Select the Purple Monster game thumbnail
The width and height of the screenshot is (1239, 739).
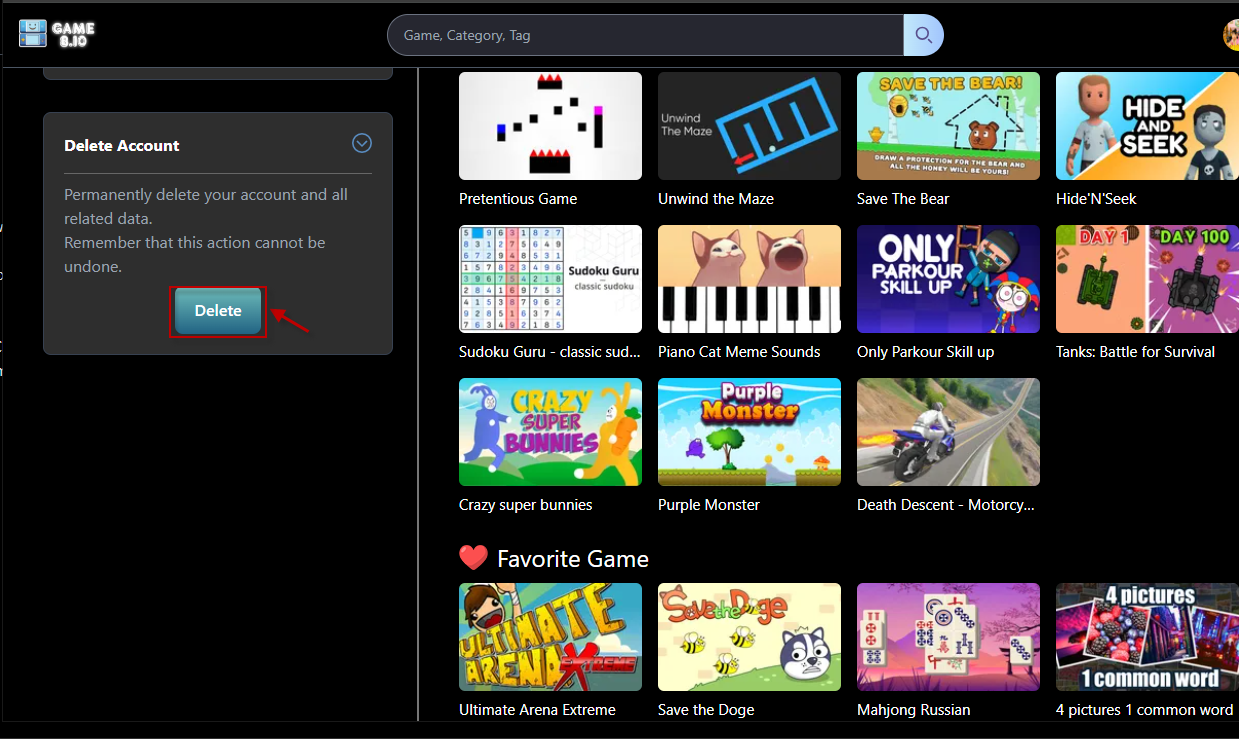point(749,432)
